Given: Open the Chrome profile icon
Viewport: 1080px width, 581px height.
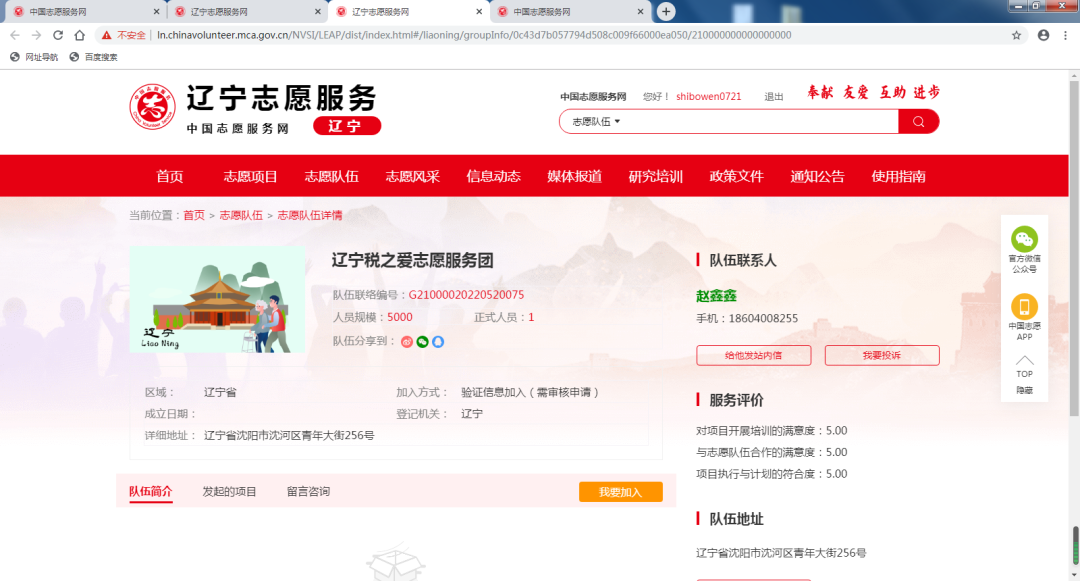Looking at the screenshot, I should pos(1043,35).
